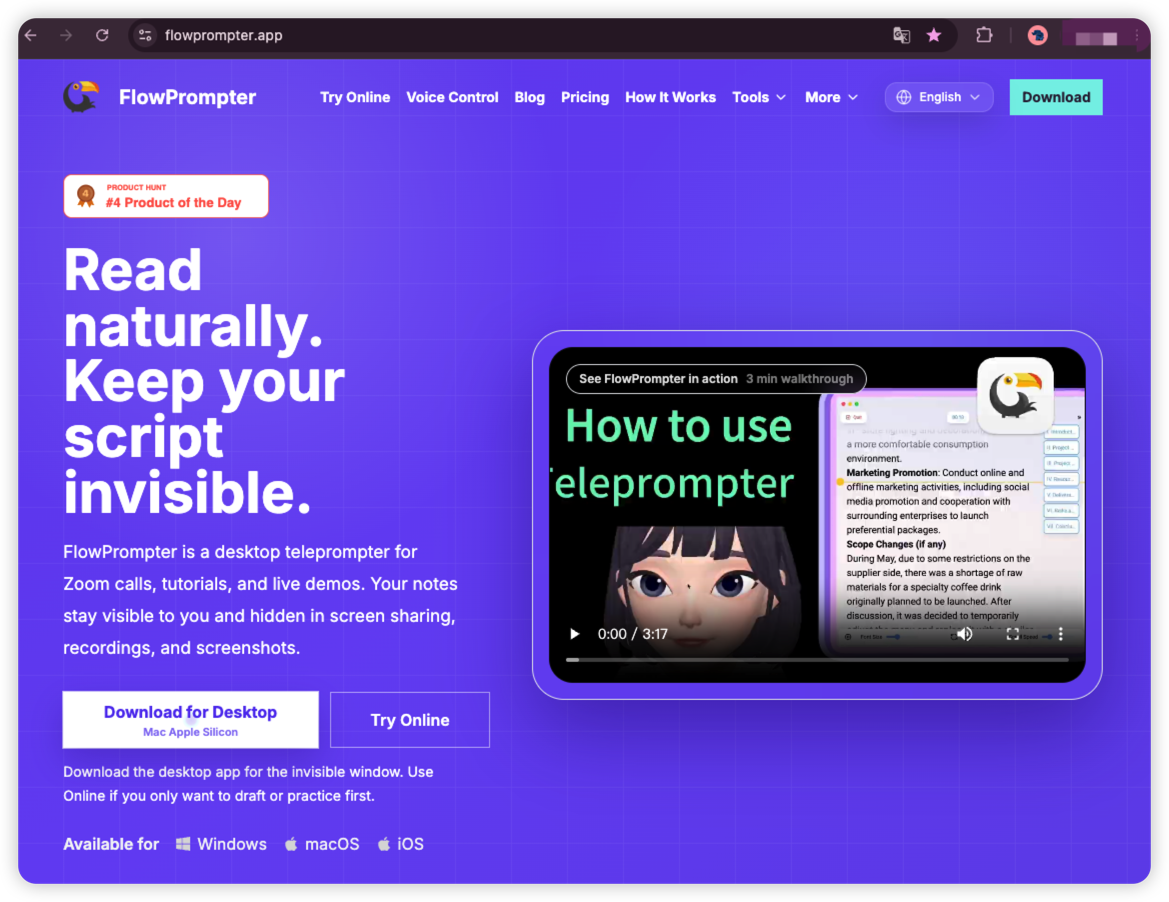Seek on the video progress bar
Screen dimensions: 1169x902
(x=816, y=660)
